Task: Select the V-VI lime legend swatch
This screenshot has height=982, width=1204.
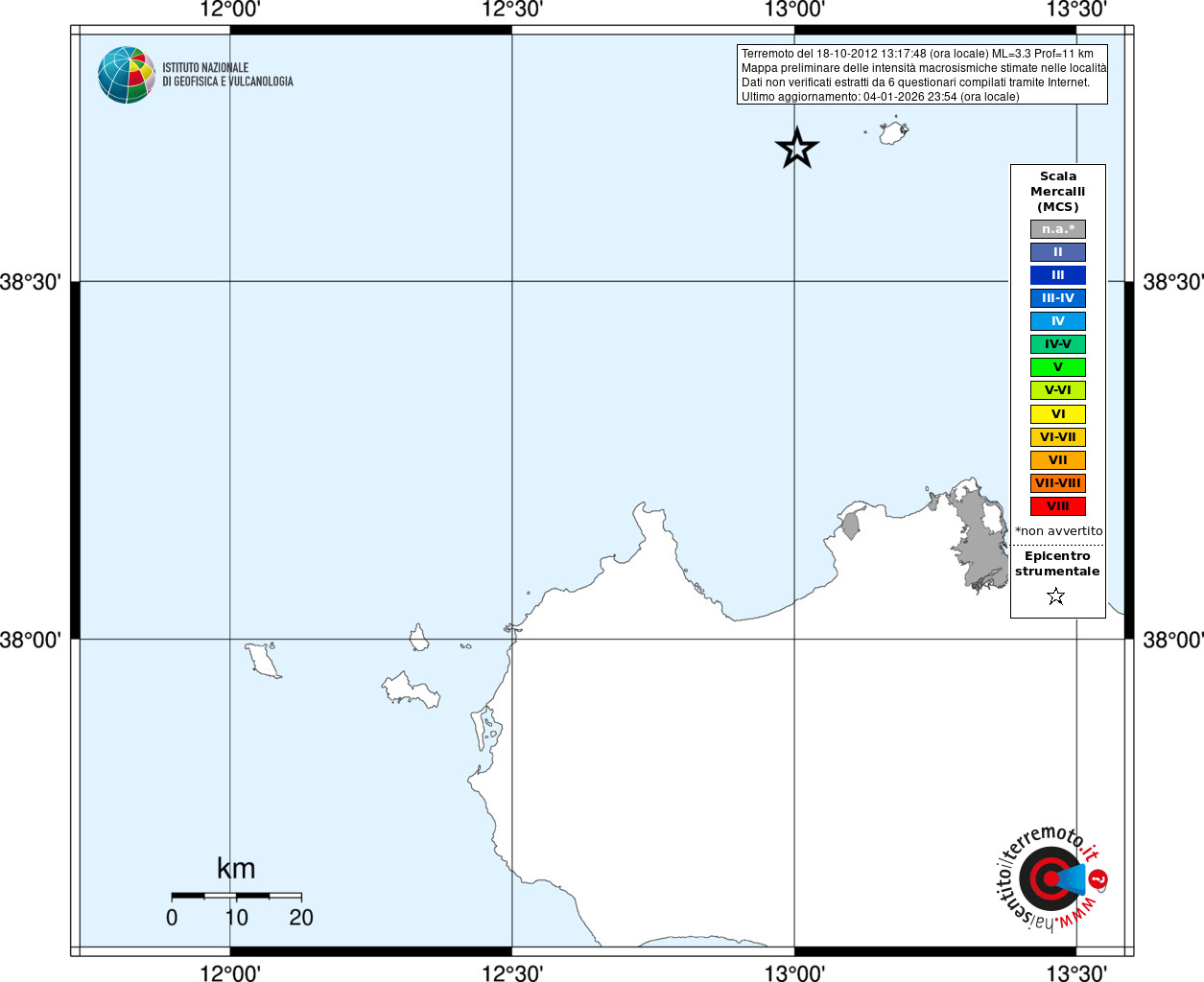Action: [x=1058, y=390]
